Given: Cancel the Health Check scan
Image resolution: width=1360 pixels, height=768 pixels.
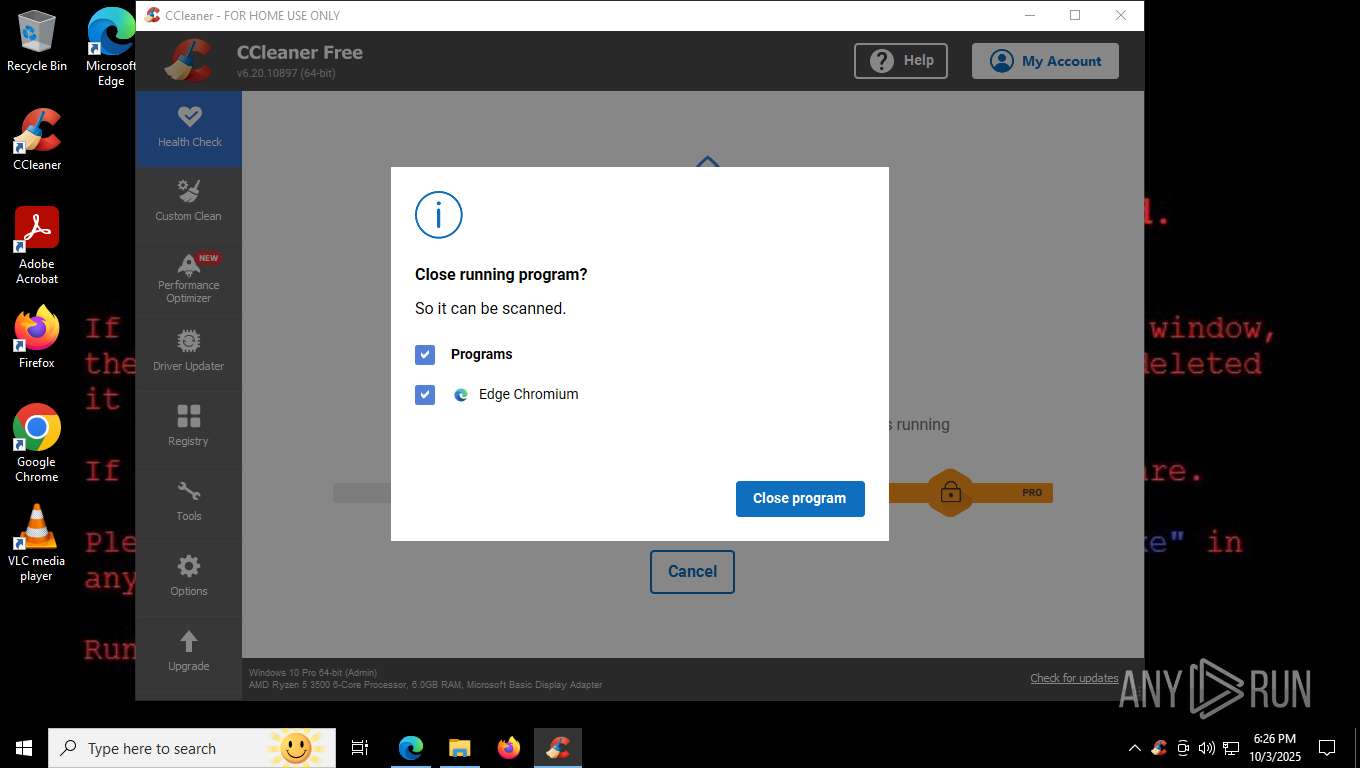Looking at the screenshot, I should pos(692,572).
